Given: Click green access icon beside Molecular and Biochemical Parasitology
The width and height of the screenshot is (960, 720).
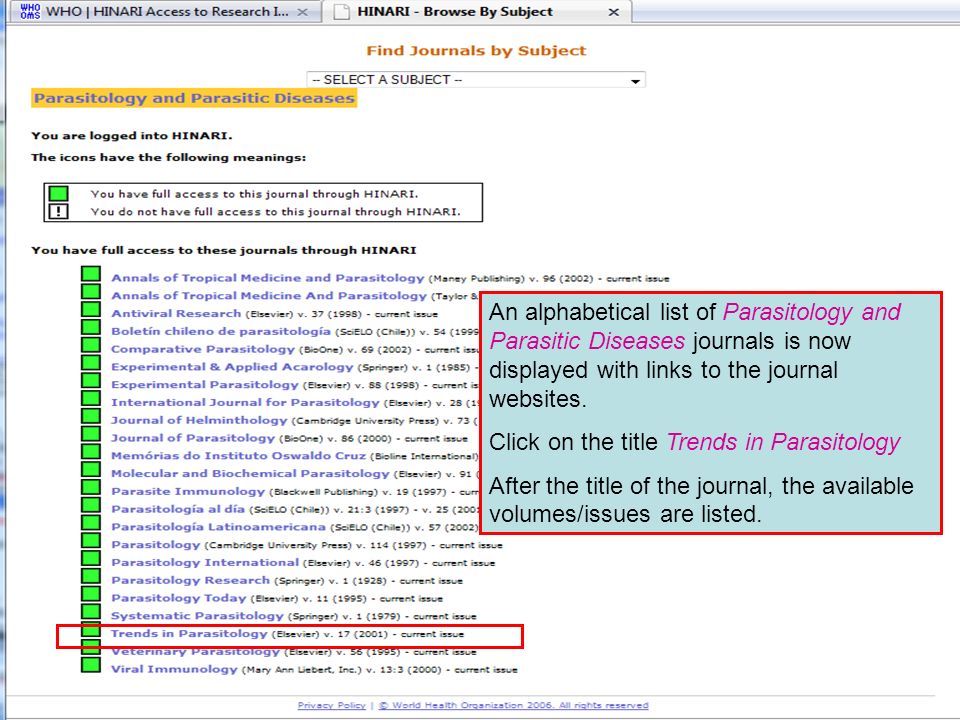Looking at the screenshot, I should pos(91,469).
